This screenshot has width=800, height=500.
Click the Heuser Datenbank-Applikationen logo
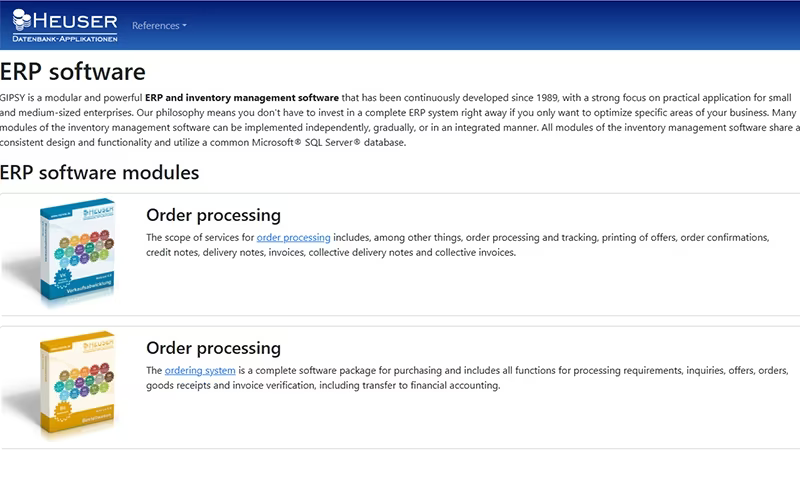coord(65,26)
